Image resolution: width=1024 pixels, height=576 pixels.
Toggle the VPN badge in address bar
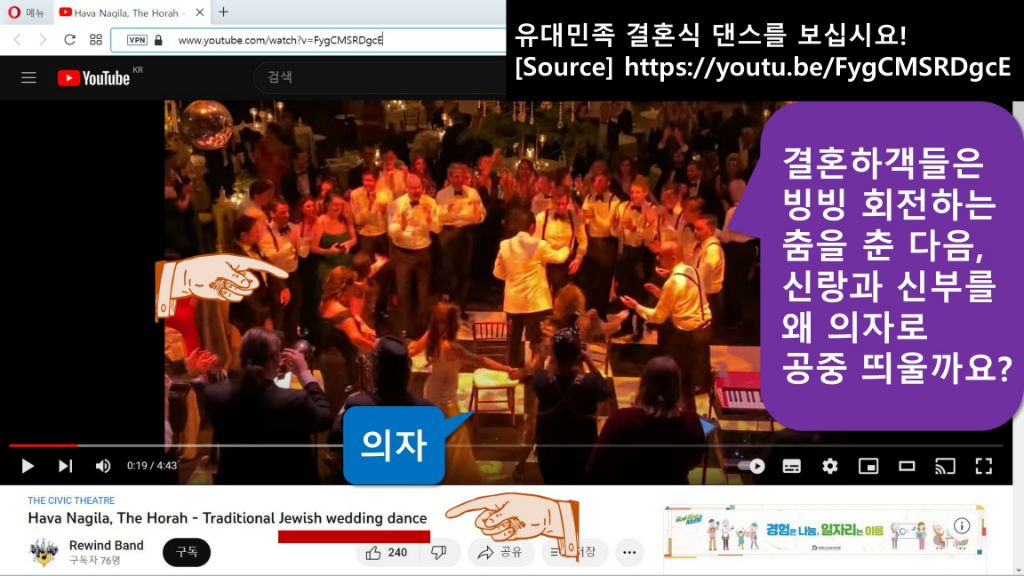(136, 40)
